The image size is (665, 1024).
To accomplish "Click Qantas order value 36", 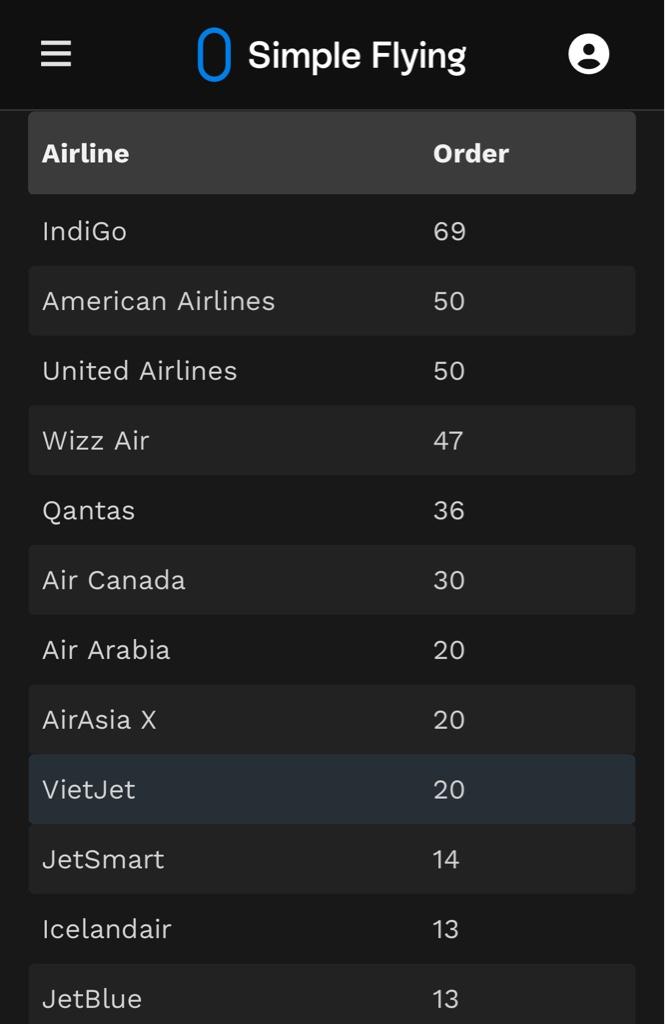I will [449, 511].
